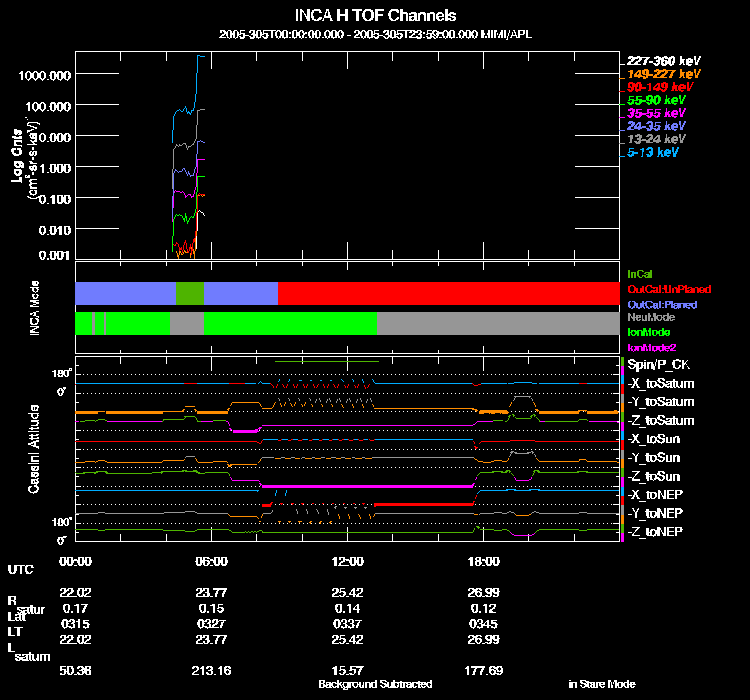The image size is (750, 700).
Task: Select the -X_toSaturn attitude label
Action: coord(661,384)
